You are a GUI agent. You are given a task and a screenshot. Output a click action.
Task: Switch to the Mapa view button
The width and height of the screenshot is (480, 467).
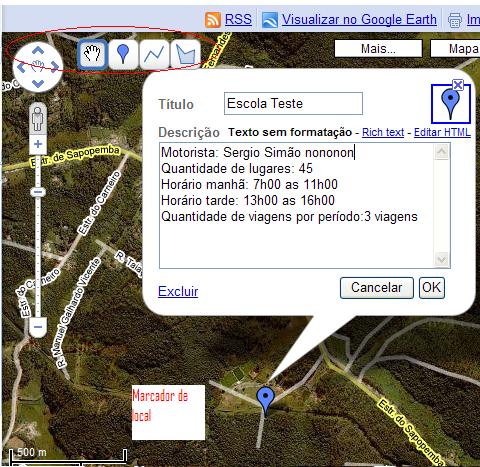click(x=455, y=49)
